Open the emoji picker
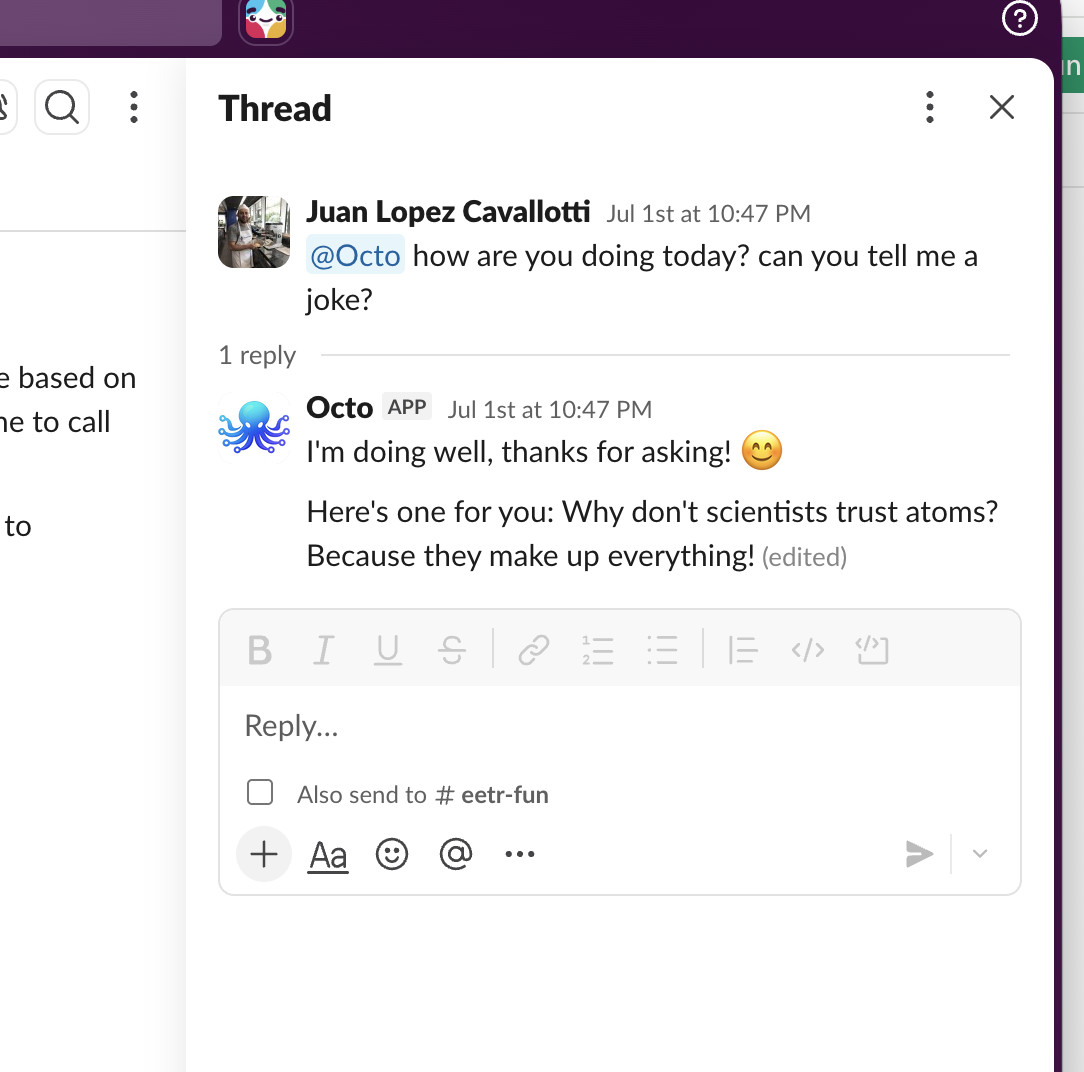The width and height of the screenshot is (1084, 1072). 392,854
